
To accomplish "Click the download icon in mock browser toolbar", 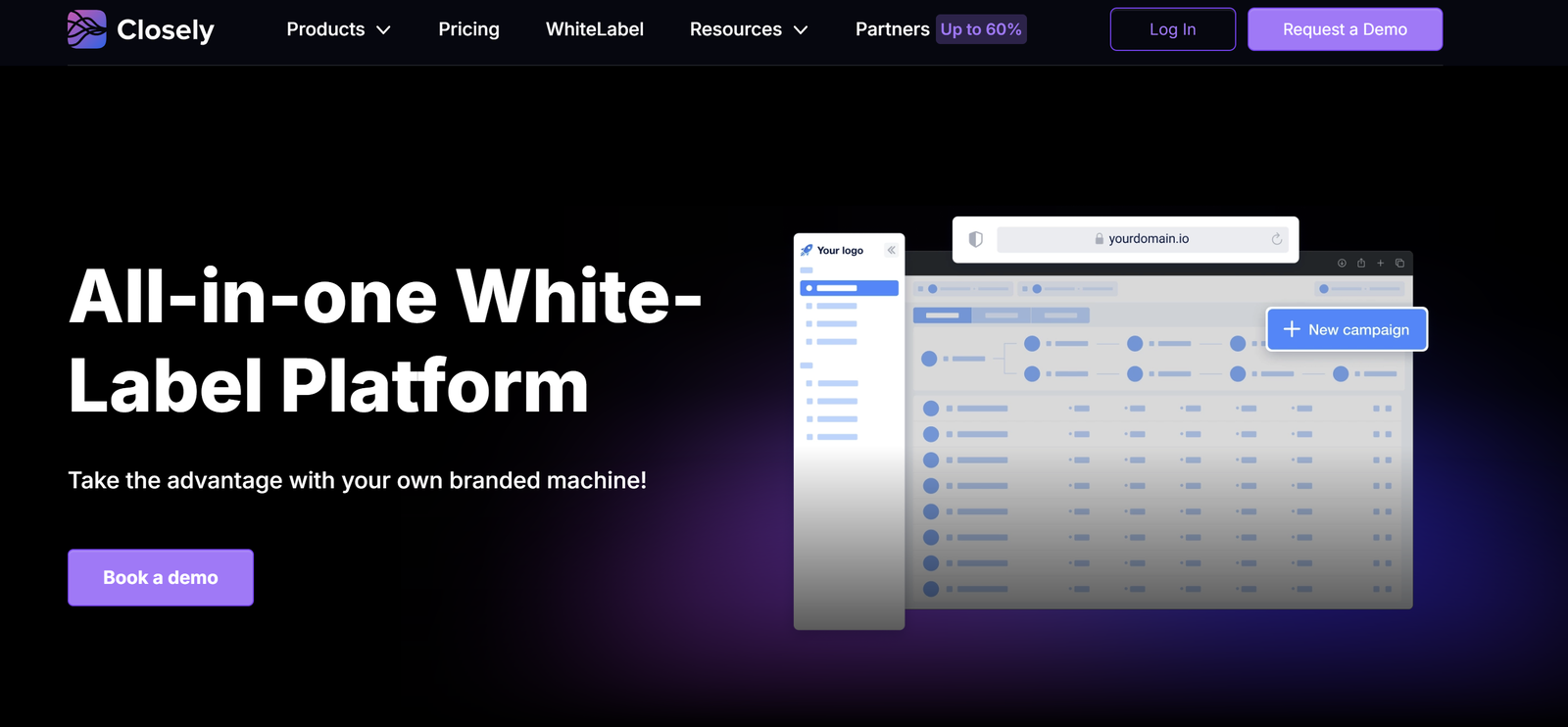I will coord(1342,263).
